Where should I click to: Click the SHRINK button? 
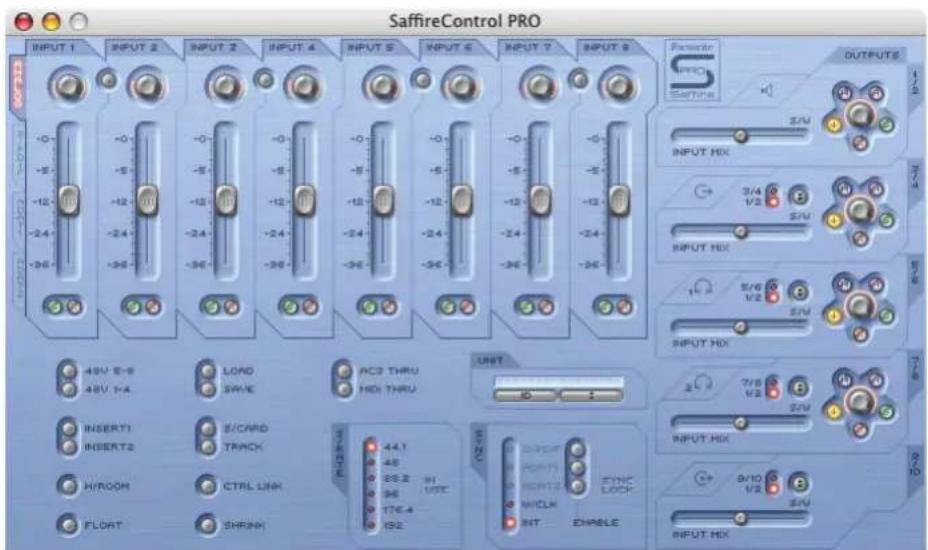point(207,525)
